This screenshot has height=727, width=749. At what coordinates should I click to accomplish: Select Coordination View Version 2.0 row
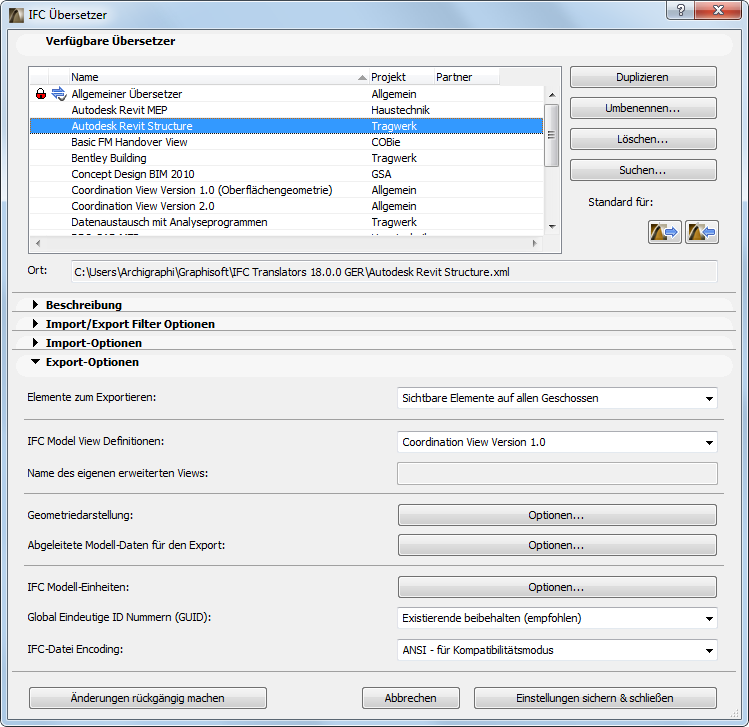pos(287,206)
